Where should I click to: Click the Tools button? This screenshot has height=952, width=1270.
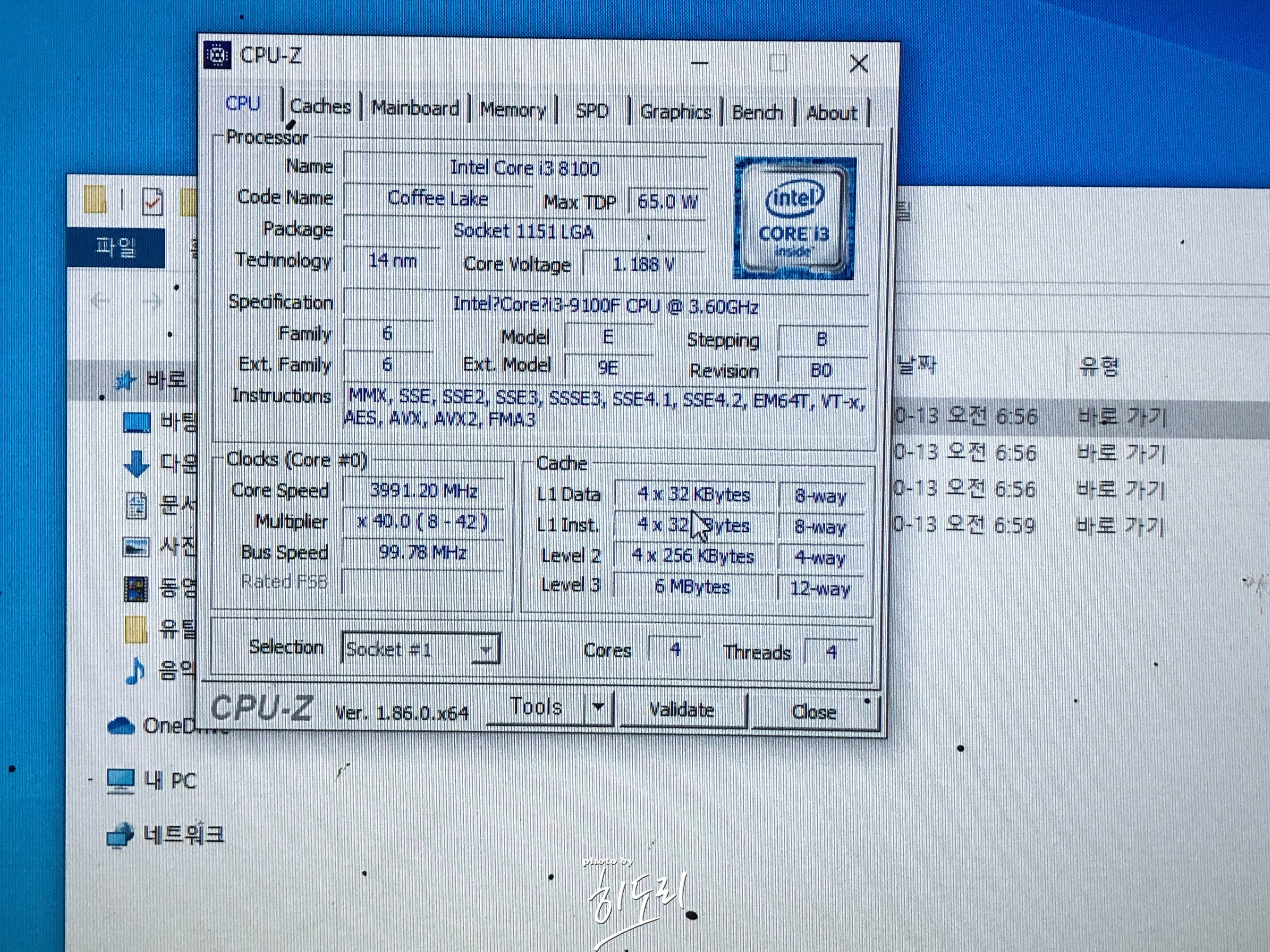[x=535, y=707]
